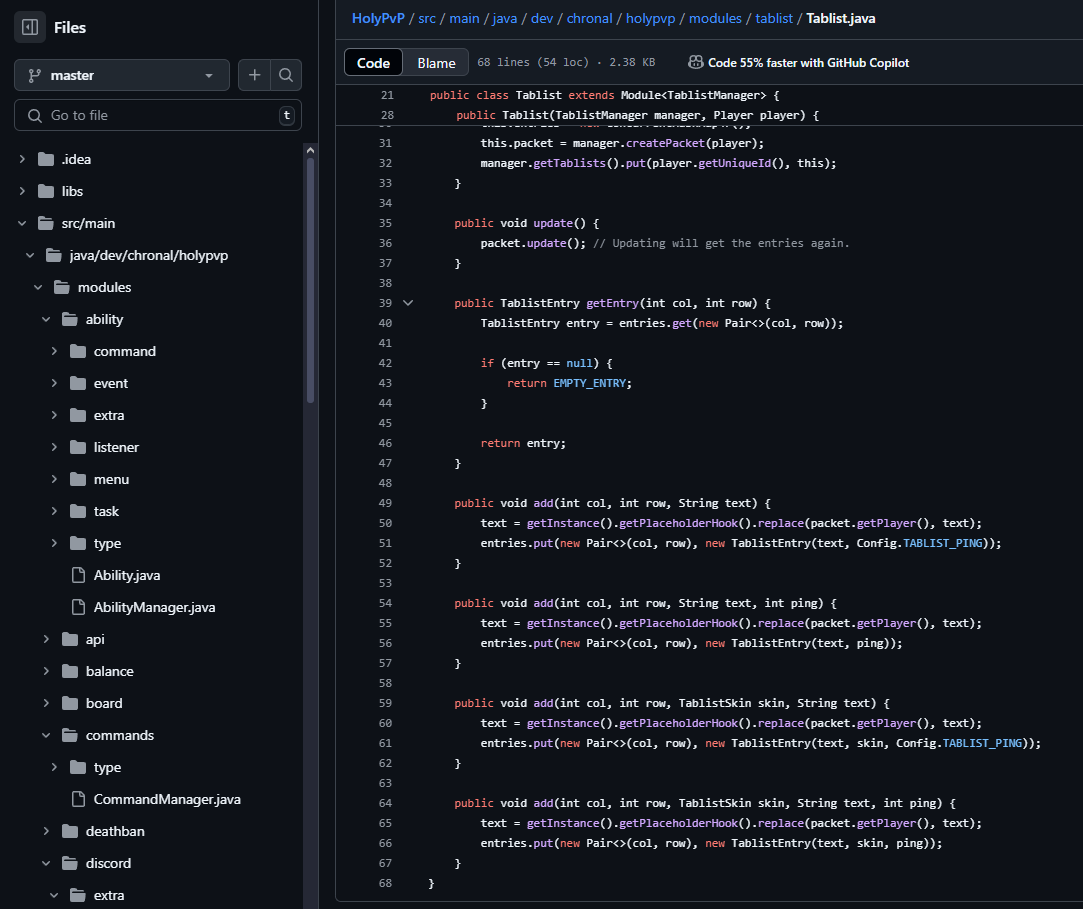This screenshot has width=1083, height=909.
Task: Go to HolyPvP repository breadcrumb
Action: pyautogui.click(x=378, y=19)
